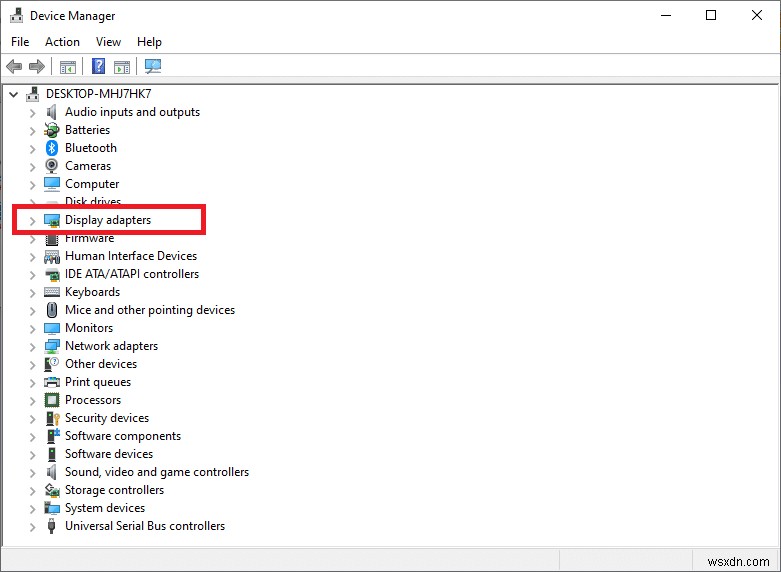This screenshot has width=781, height=572.
Task: Click the Print queues printer icon
Action: click(x=52, y=382)
